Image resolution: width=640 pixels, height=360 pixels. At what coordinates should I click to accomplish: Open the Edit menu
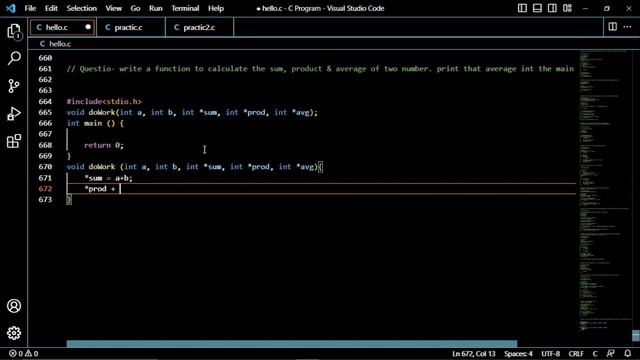coord(51,8)
